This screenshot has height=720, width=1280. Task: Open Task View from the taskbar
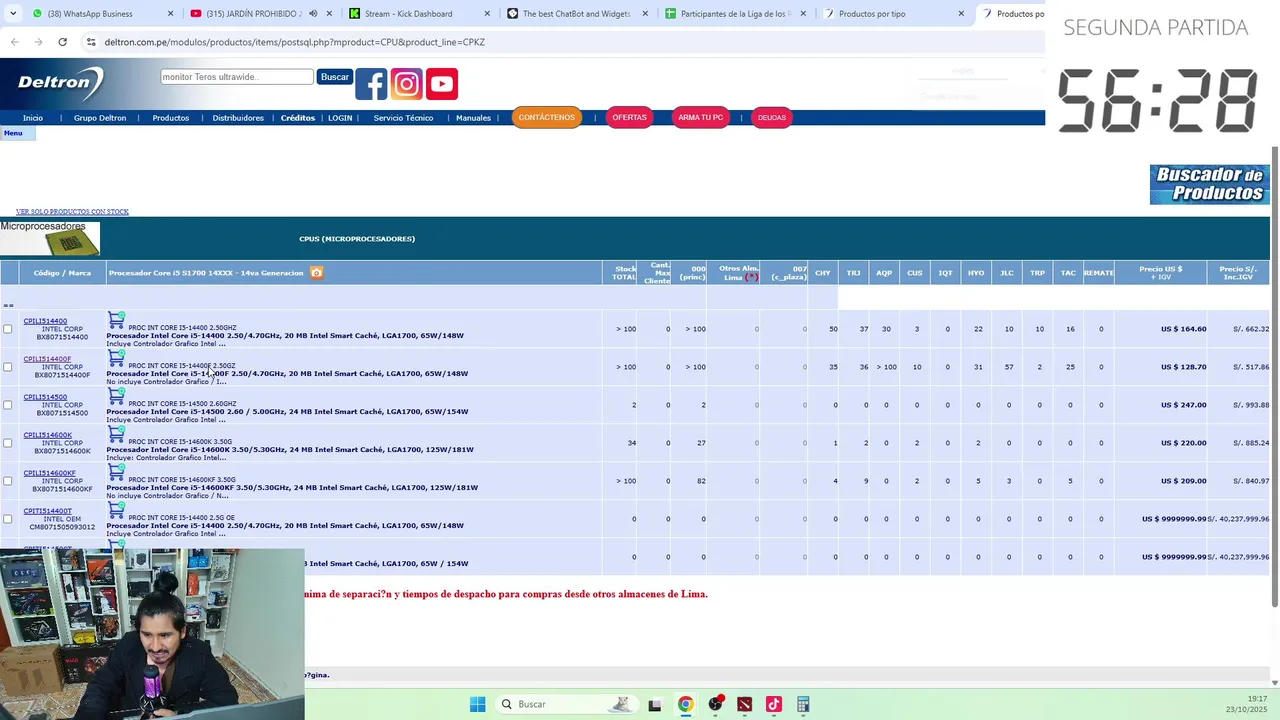click(655, 704)
